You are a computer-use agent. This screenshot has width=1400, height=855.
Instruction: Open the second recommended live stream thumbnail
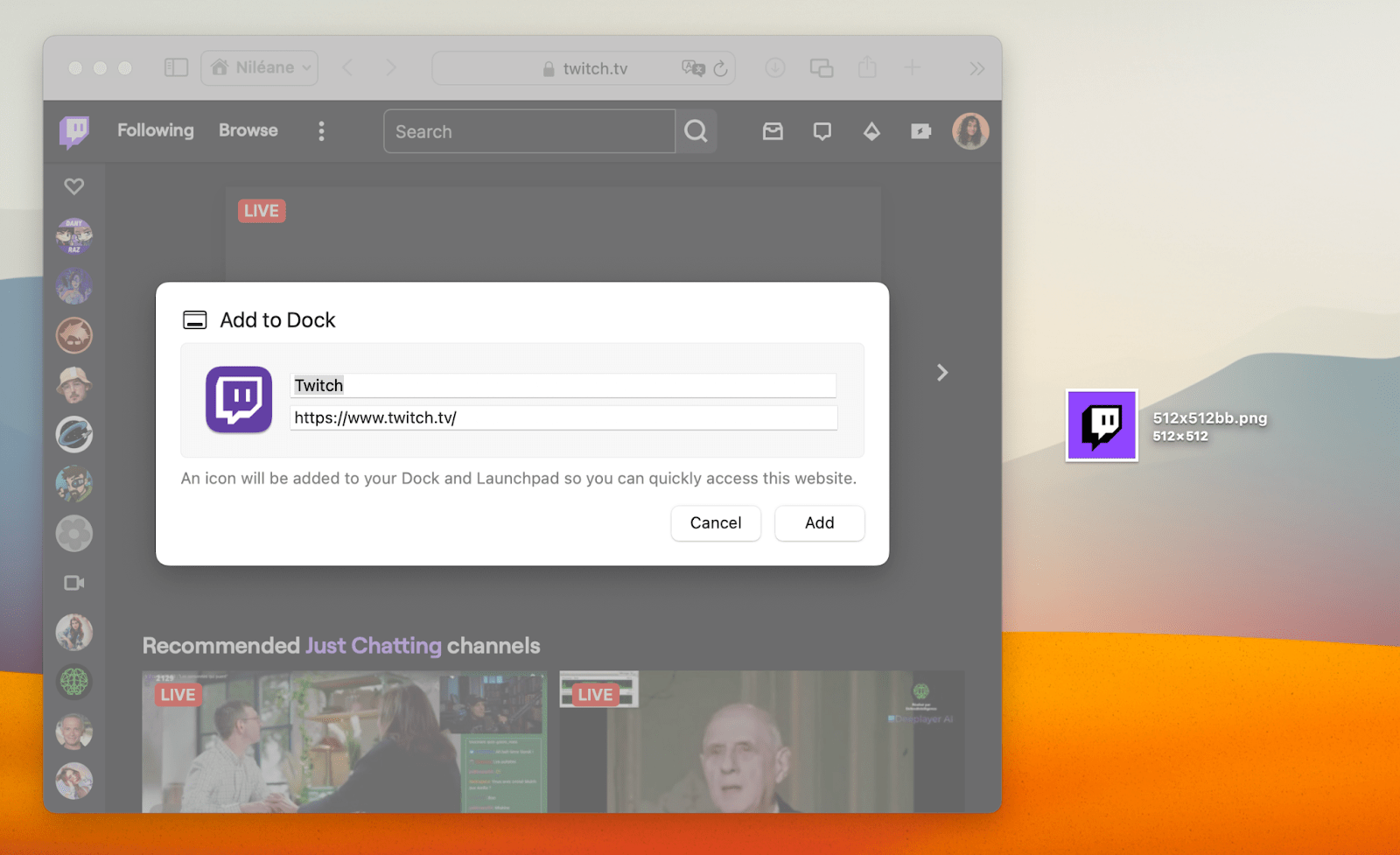click(x=762, y=742)
